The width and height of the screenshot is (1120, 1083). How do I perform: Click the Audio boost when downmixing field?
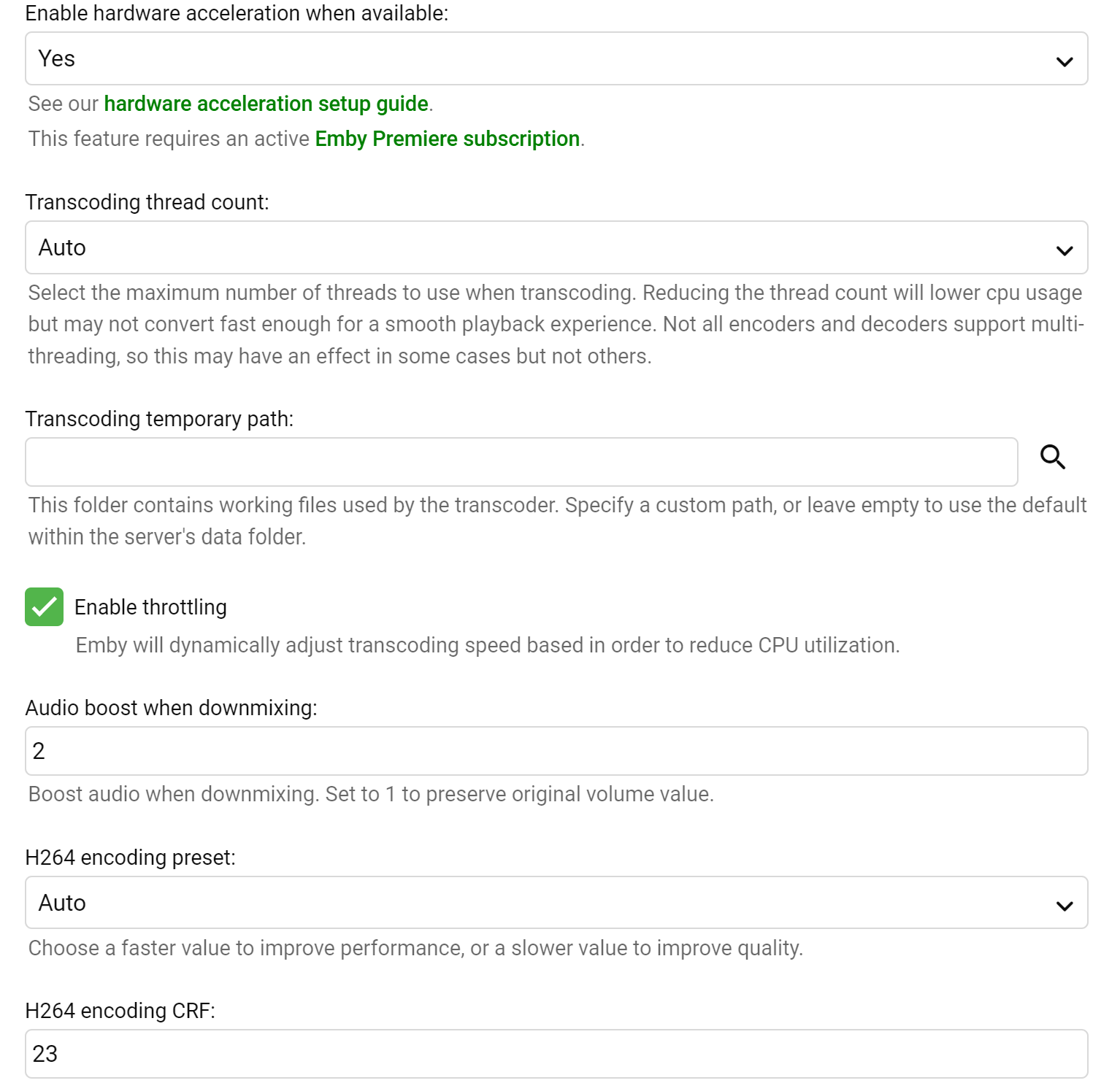pos(556,751)
